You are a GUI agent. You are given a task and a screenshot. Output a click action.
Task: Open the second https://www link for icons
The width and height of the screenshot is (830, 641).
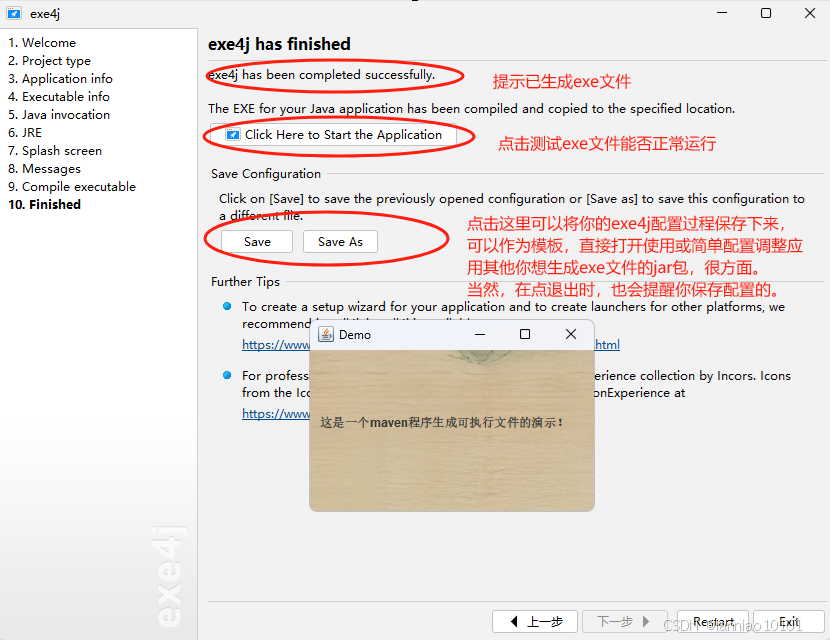276,414
